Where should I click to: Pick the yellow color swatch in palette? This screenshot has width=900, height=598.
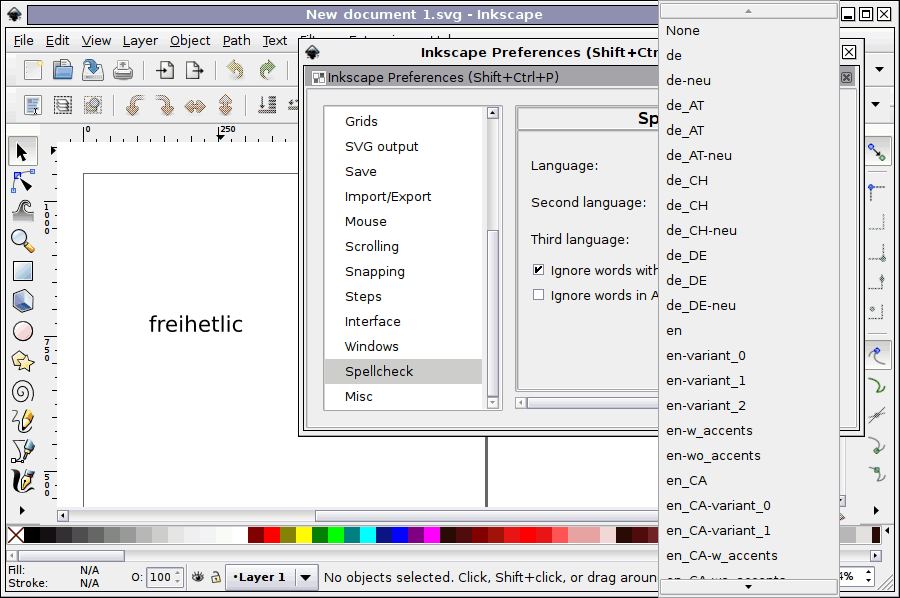pyautogui.click(x=304, y=535)
